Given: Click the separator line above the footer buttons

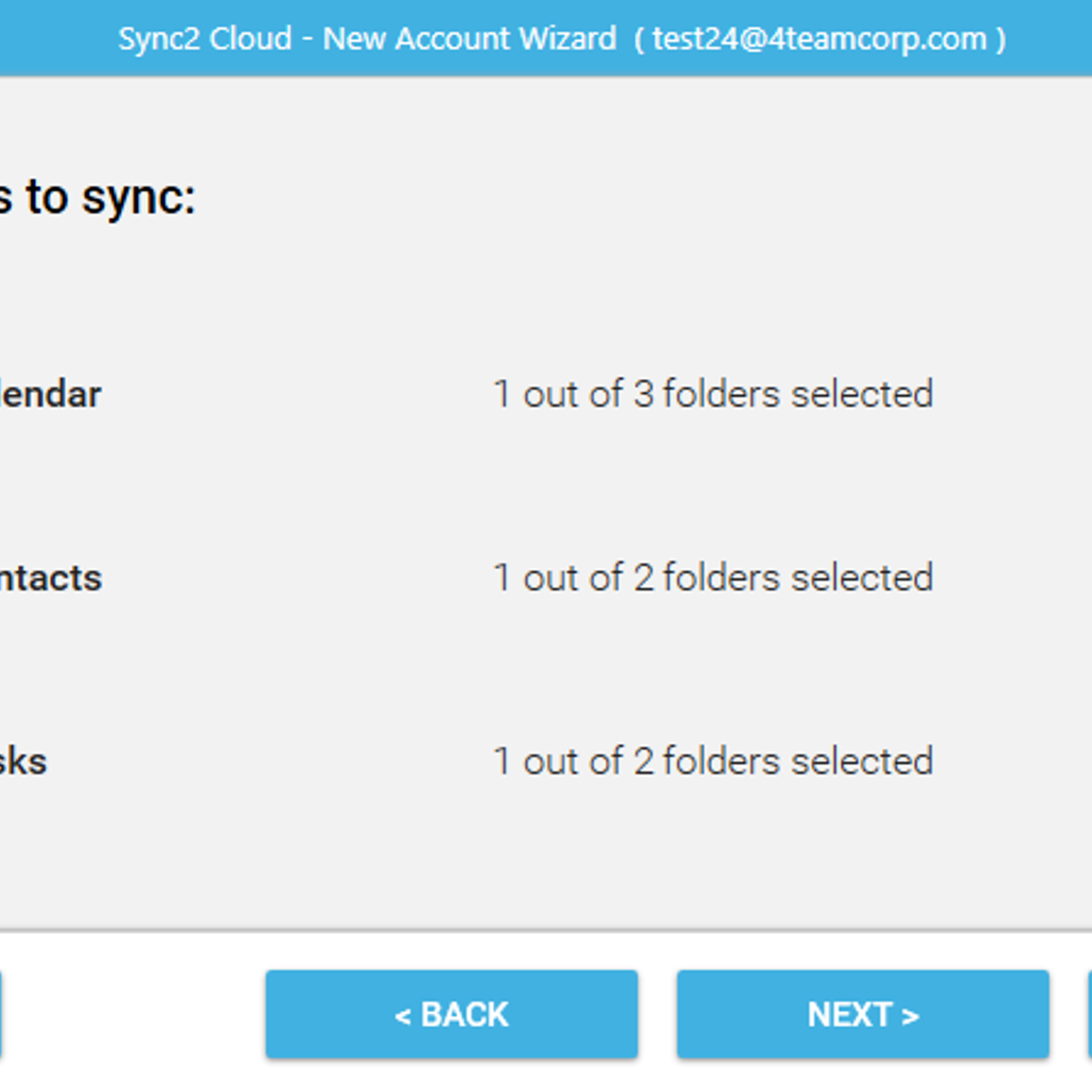Looking at the screenshot, I should tap(546, 930).
